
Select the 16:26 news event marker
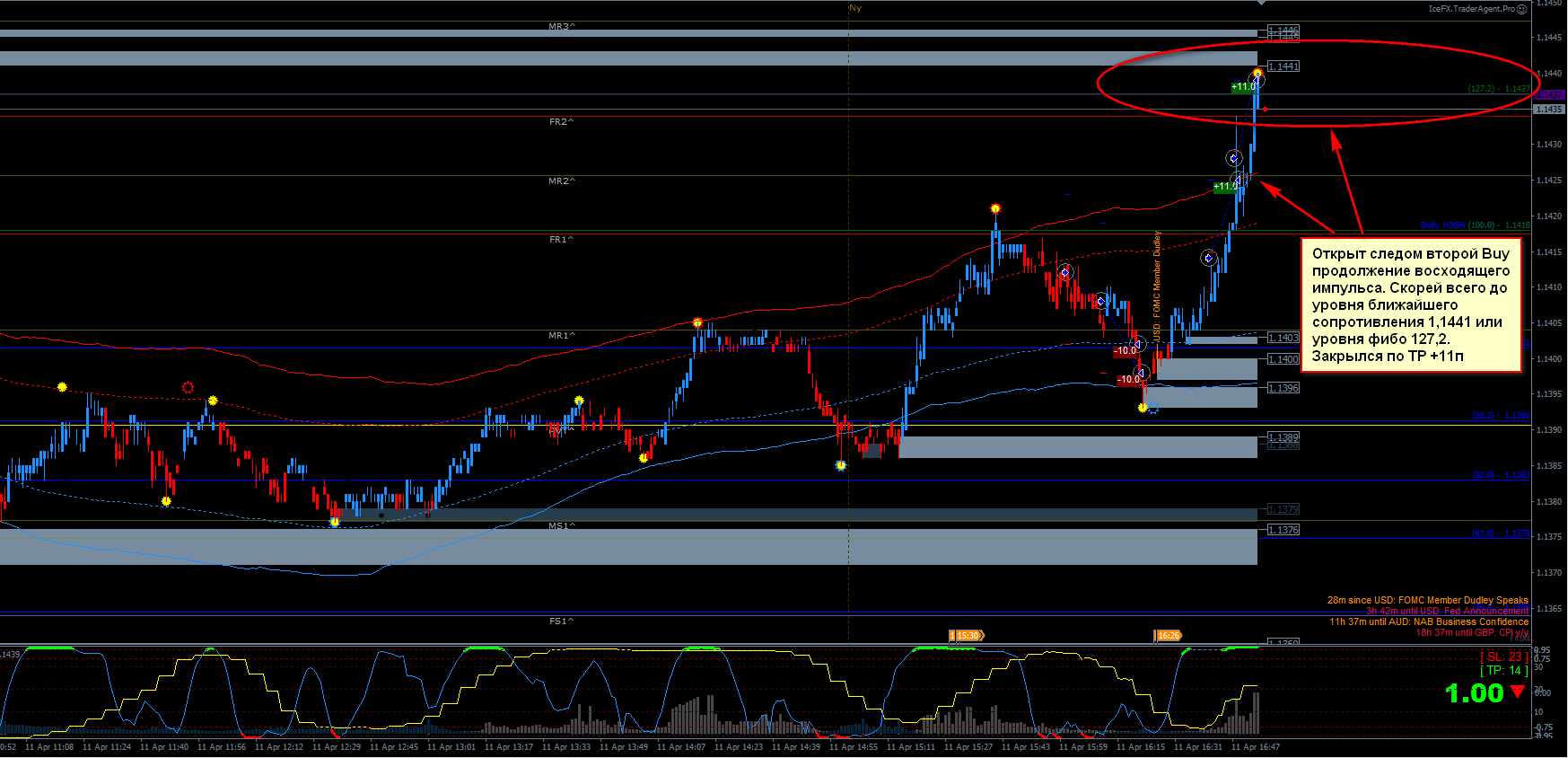click(1168, 635)
